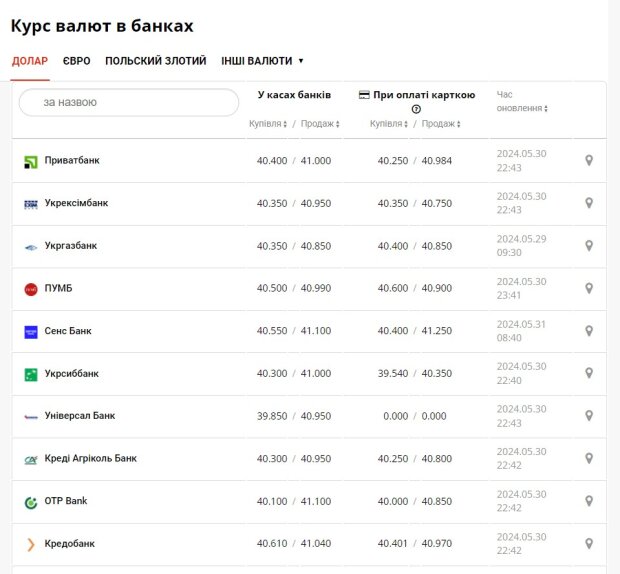Switch to the ЄВРО tab
The width and height of the screenshot is (620, 574).
tap(76, 61)
